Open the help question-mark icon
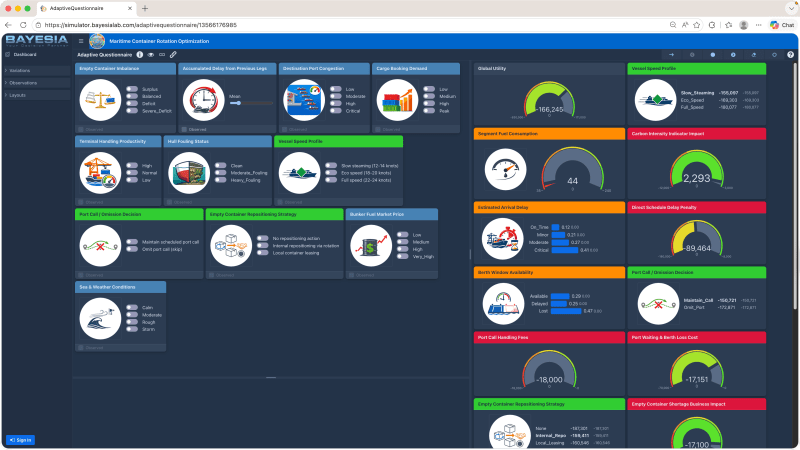This screenshot has height=450, width=800. (790, 55)
